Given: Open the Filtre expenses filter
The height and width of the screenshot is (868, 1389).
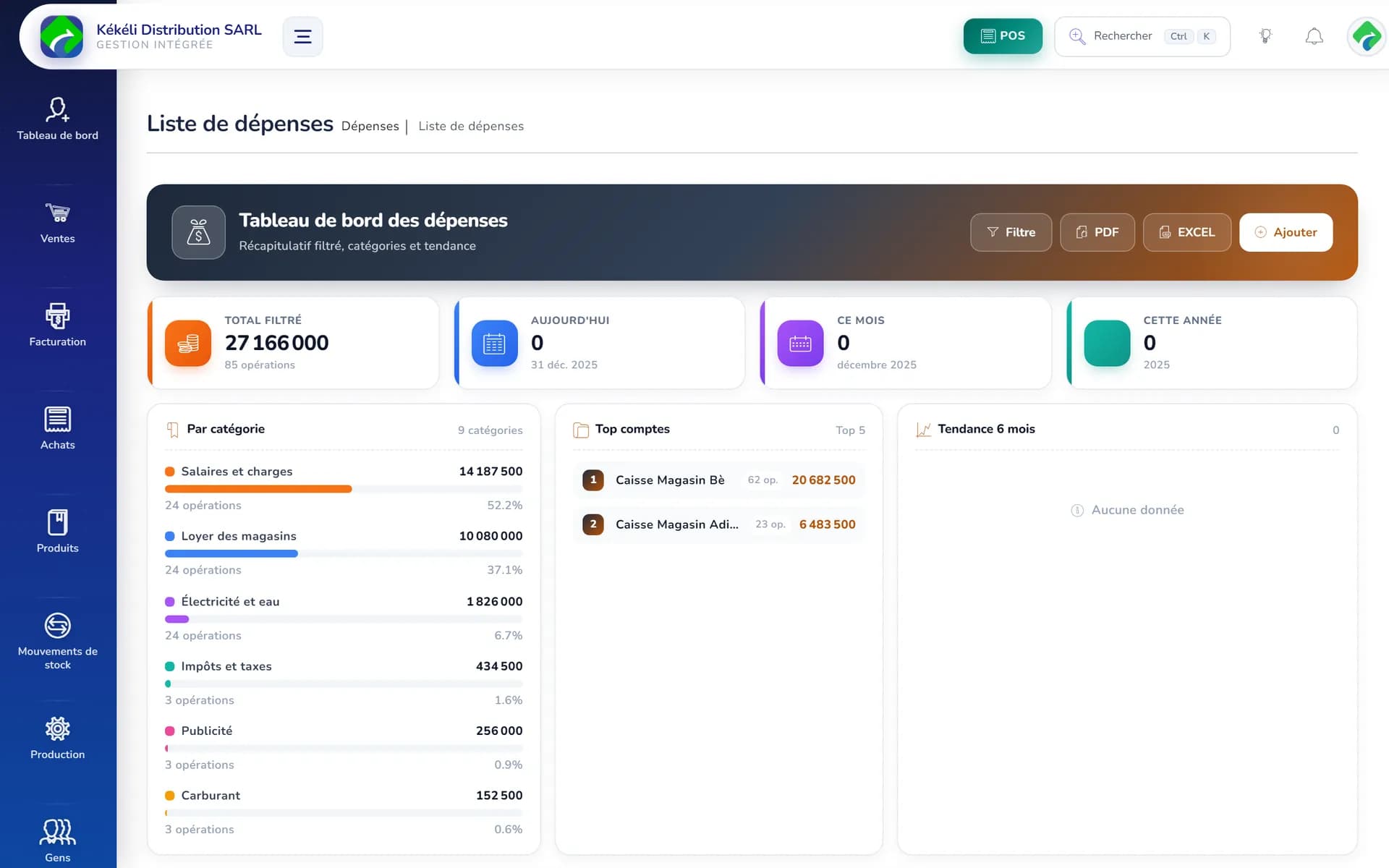Looking at the screenshot, I should (x=1011, y=232).
